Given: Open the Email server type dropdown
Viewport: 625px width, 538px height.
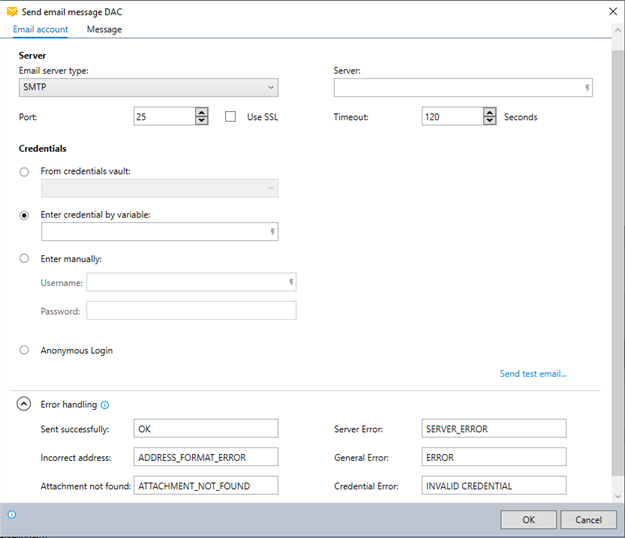Looking at the screenshot, I should [148, 88].
